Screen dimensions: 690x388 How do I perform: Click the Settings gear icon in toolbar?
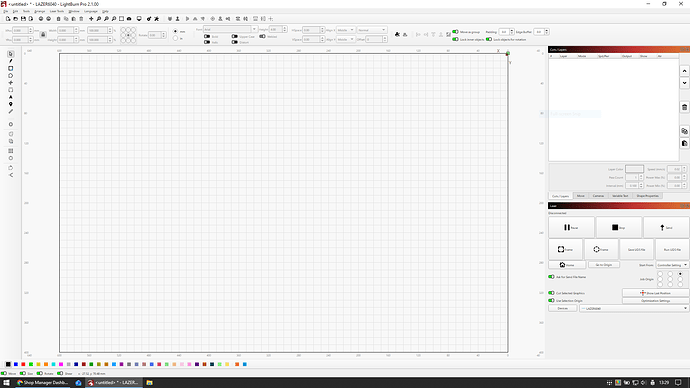(x=149, y=19)
